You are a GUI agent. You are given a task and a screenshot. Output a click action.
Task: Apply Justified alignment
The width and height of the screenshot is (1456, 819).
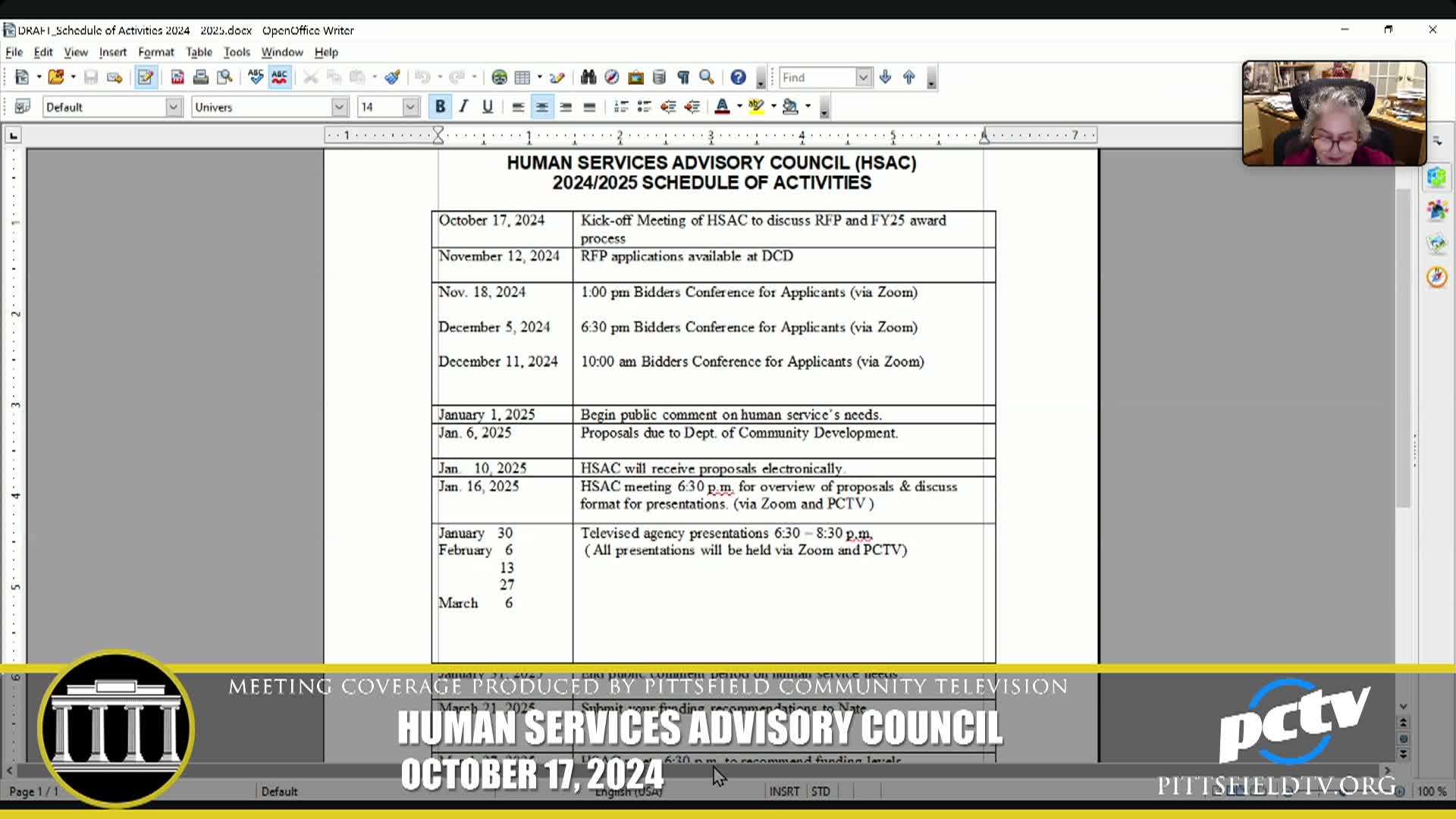[589, 107]
